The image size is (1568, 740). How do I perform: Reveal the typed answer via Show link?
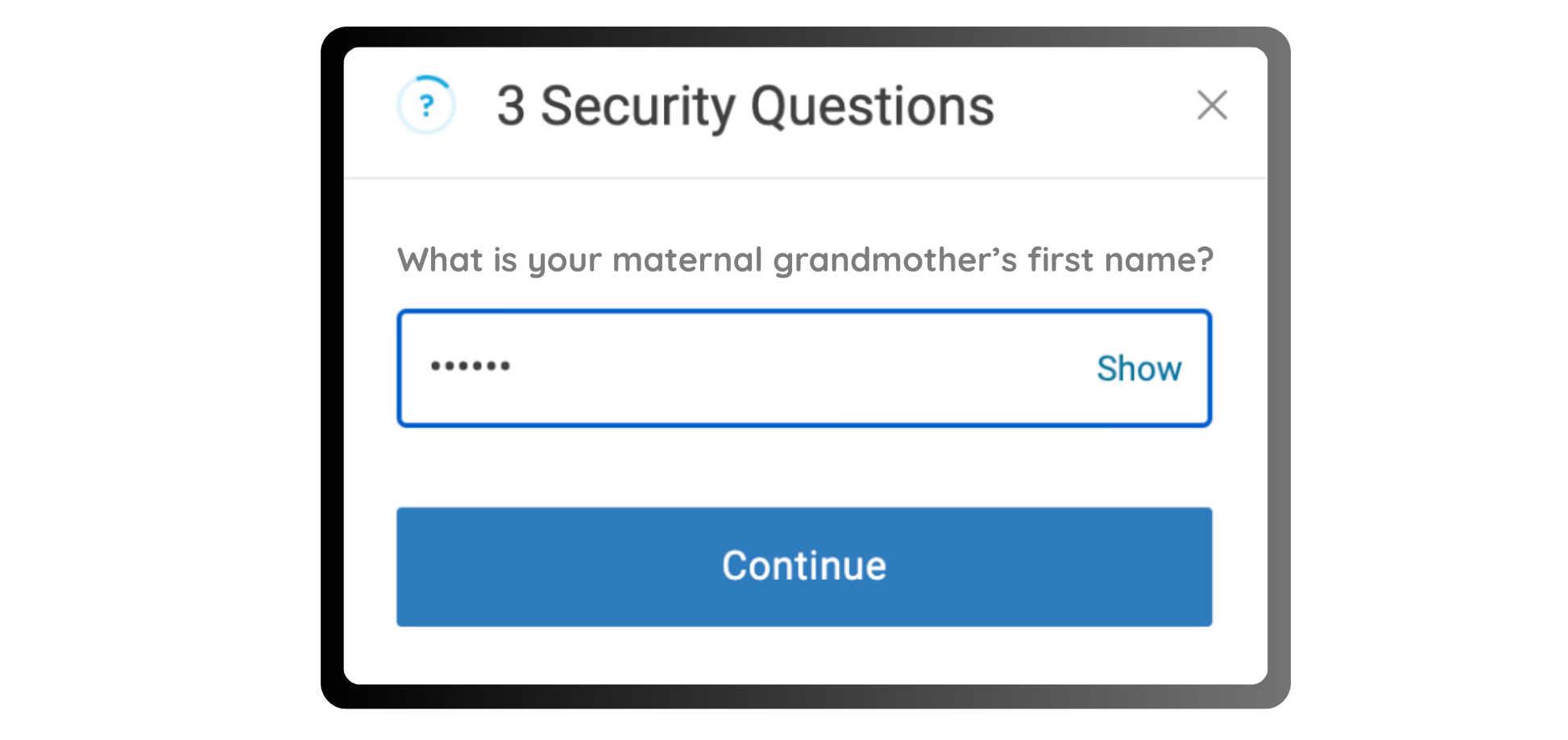click(1139, 368)
